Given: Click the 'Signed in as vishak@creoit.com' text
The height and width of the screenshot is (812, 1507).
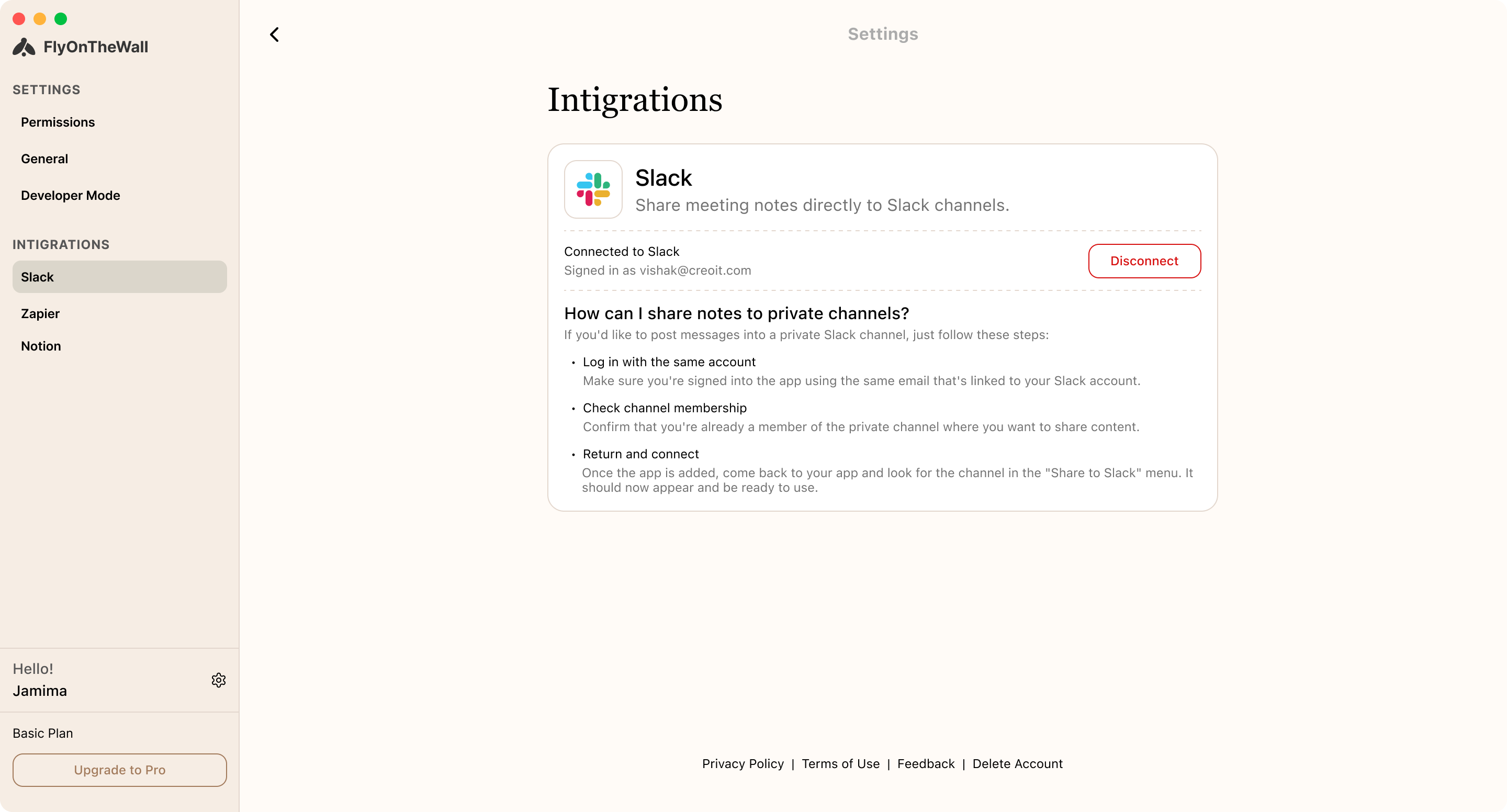Looking at the screenshot, I should [658, 270].
